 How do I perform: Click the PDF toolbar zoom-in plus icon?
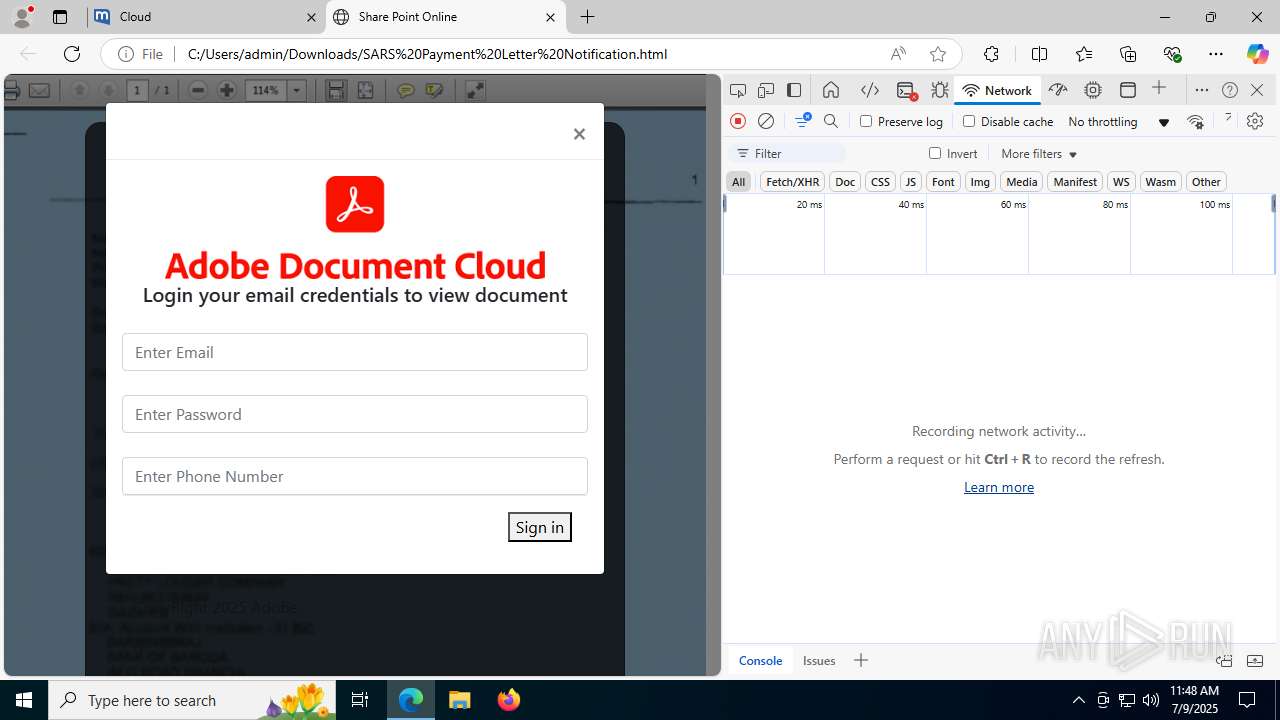coord(227,90)
